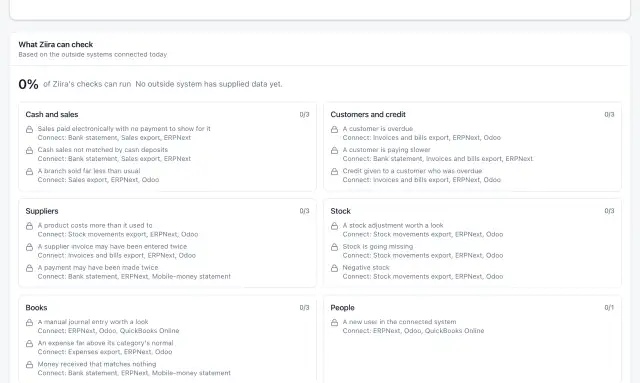
Task: Click lock icon next to 'supplier invoice entered twice'
Action: point(29,247)
